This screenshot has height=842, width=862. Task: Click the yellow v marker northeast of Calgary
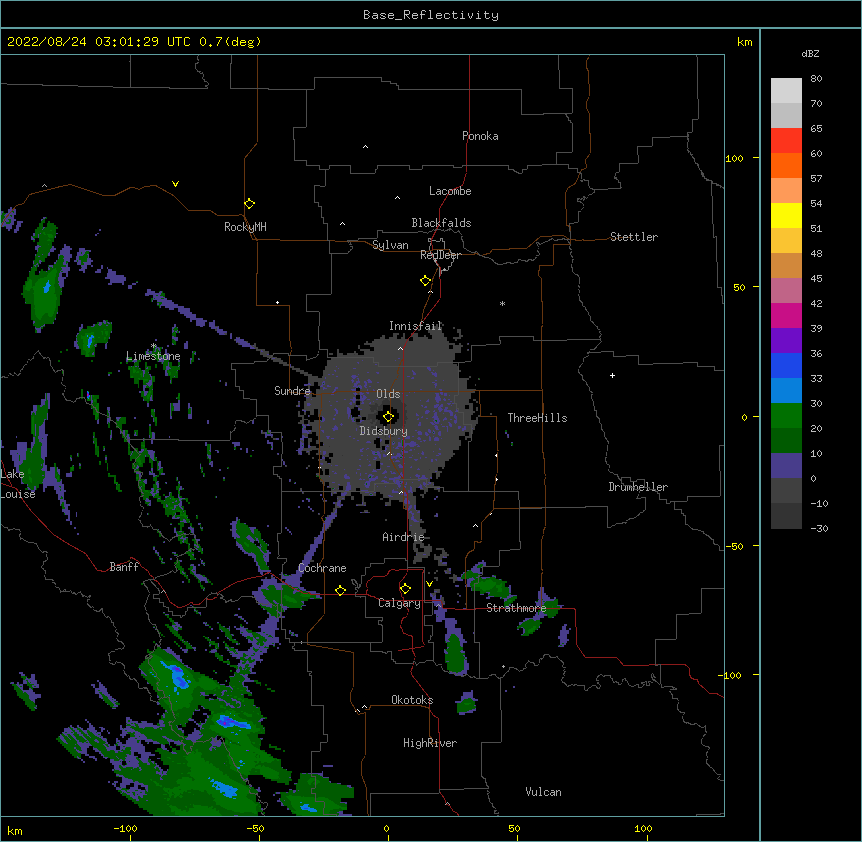coord(429,584)
